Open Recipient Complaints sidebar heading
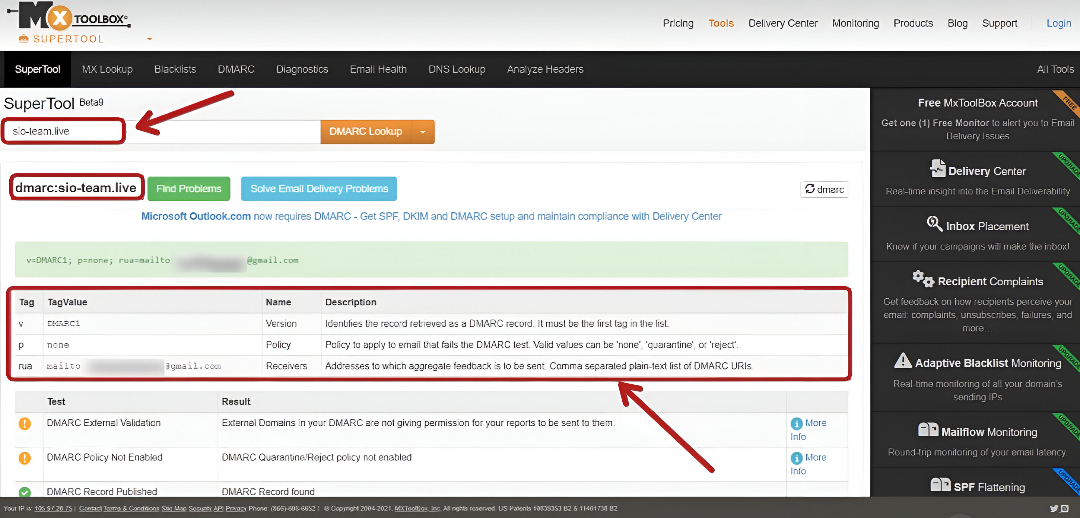The height and width of the screenshot is (518, 1080). pos(990,281)
